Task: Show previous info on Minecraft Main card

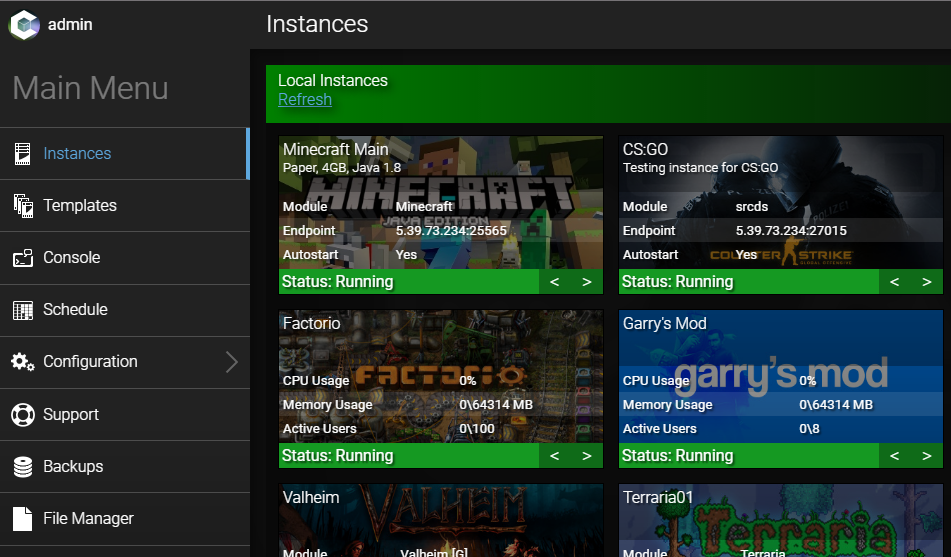Action: [x=554, y=282]
